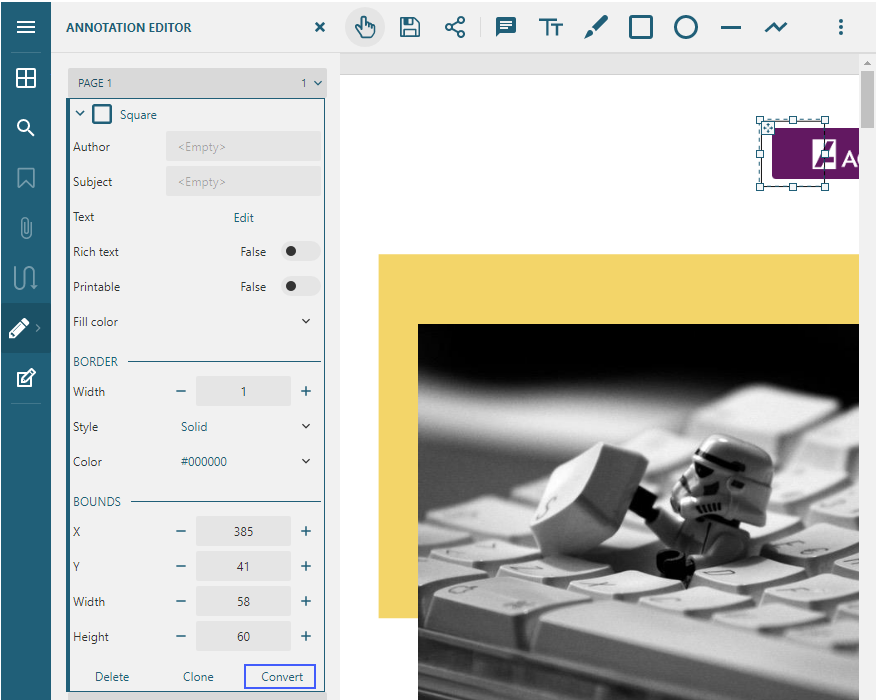
Task: Click the Height value field 60
Action: click(x=243, y=636)
